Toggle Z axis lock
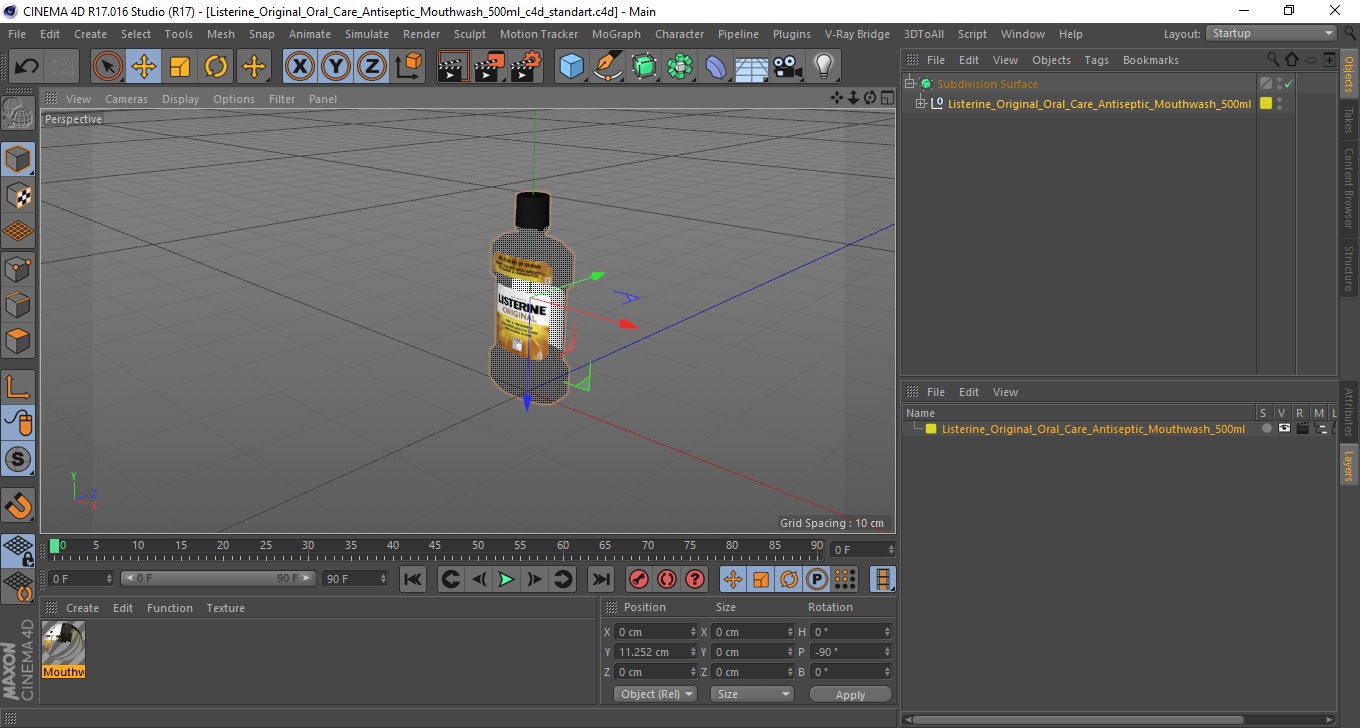1360x728 pixels. coord(372,67)
